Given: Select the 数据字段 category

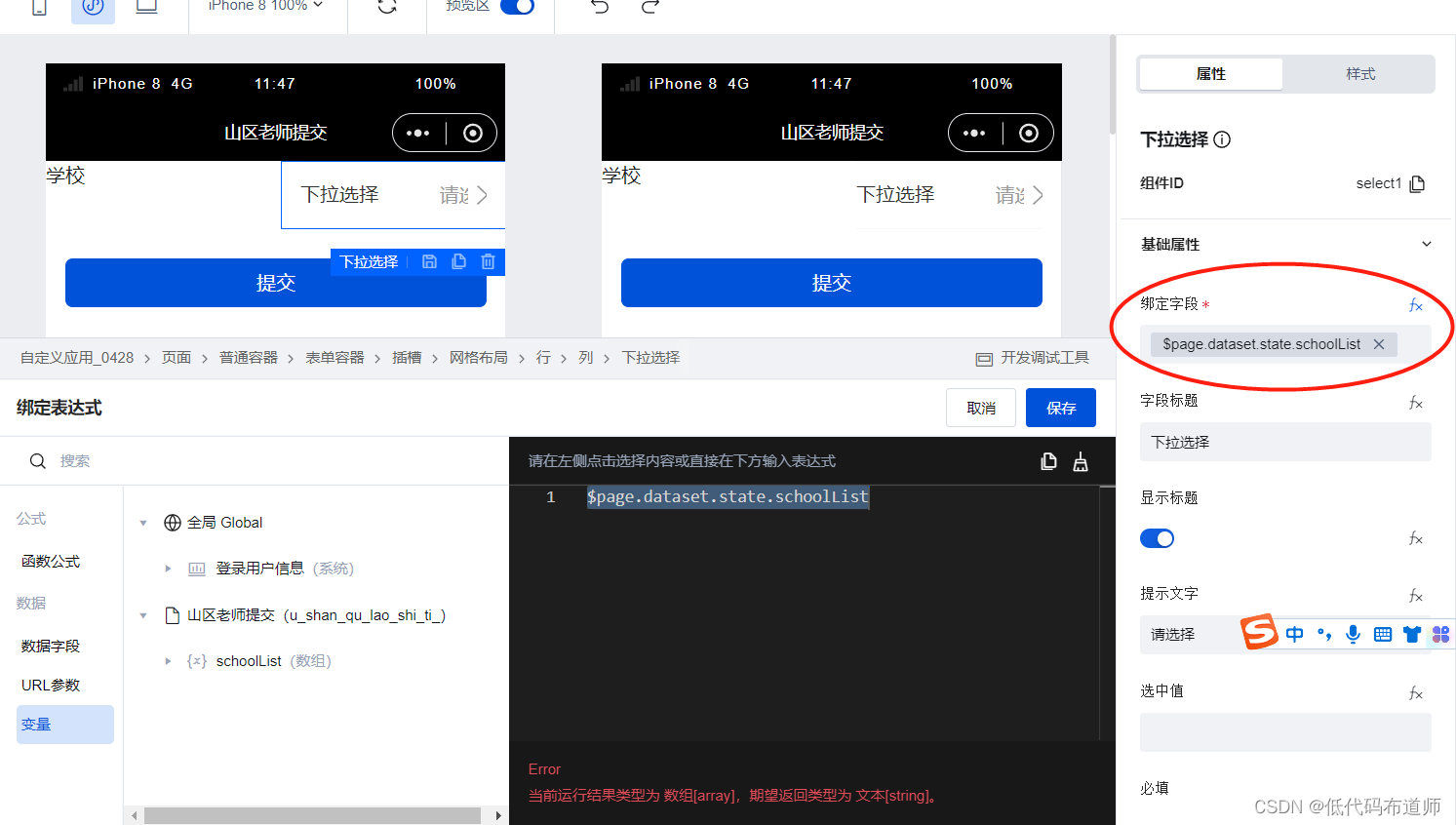Looking at the screenshot, I should pos(51,646).
